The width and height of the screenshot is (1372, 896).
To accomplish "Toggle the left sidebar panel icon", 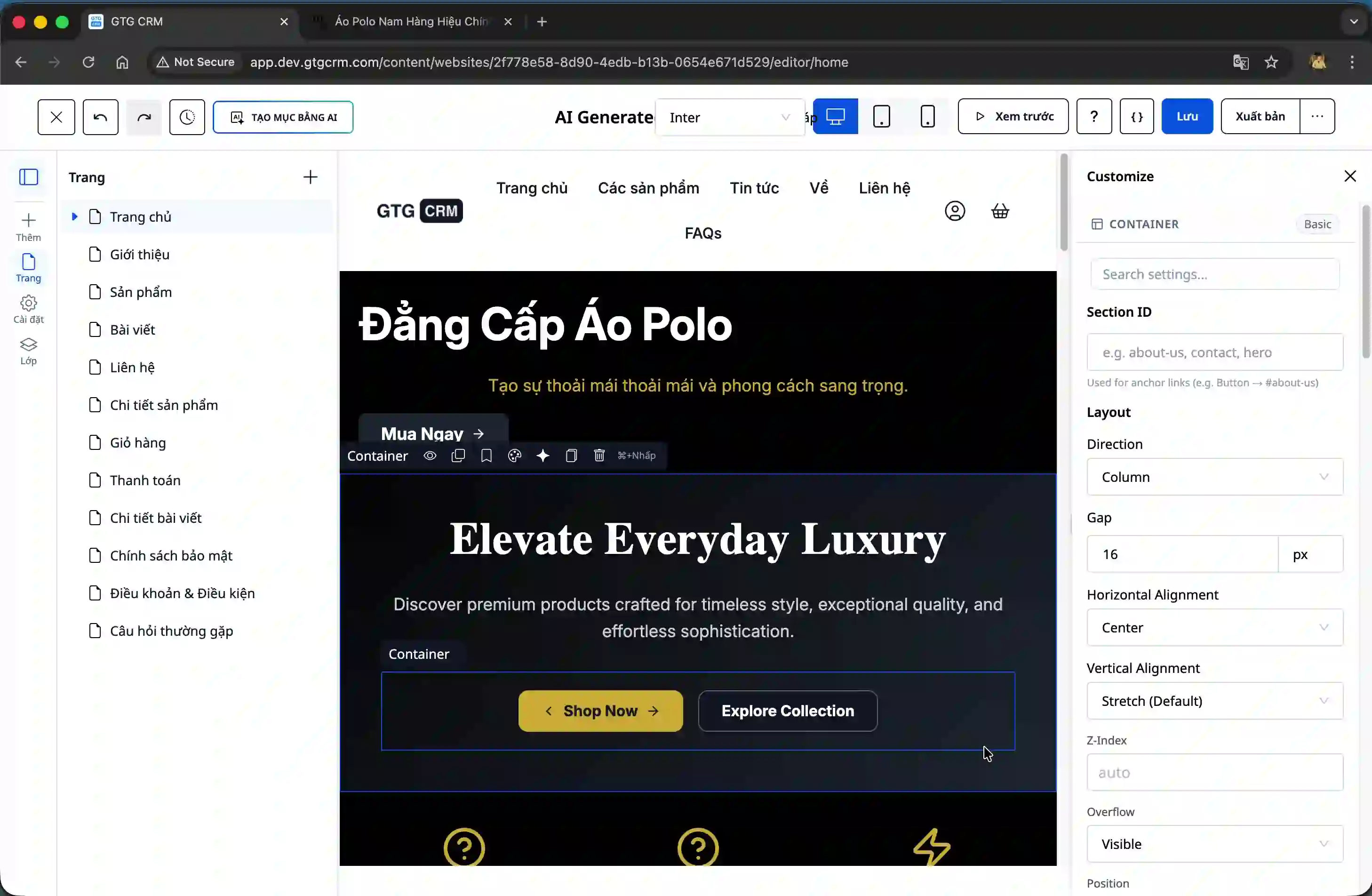I will click(29, 177).
